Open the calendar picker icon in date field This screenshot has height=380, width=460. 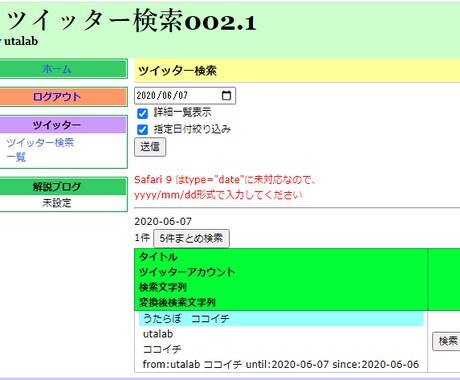(226, 95)
